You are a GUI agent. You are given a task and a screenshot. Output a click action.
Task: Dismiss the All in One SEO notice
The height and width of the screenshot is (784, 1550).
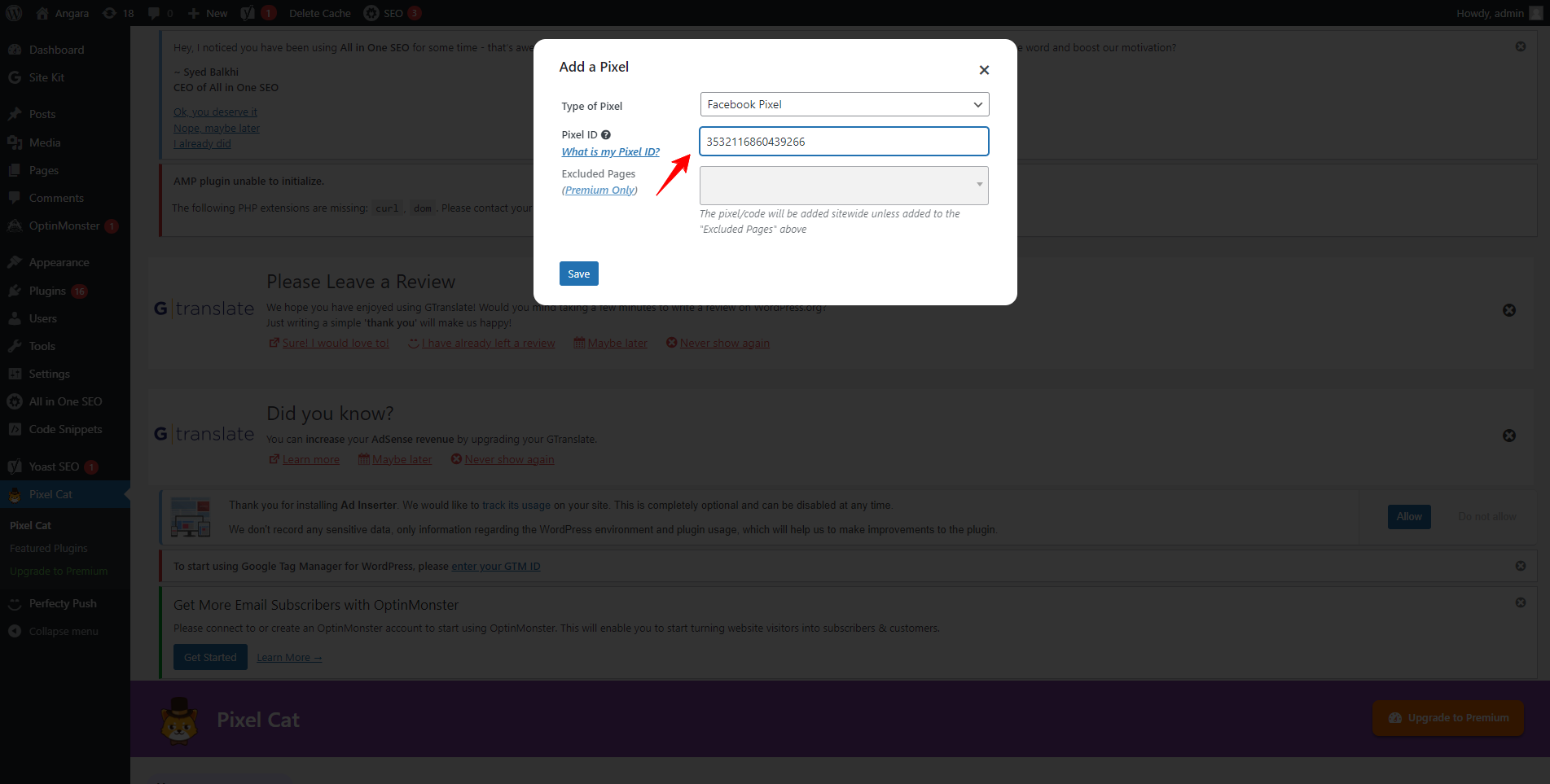1520,46
